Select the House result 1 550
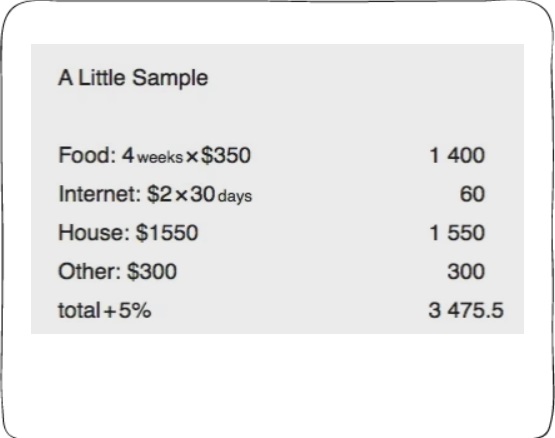This screenshot has height=438, width=555. [457, 233]
